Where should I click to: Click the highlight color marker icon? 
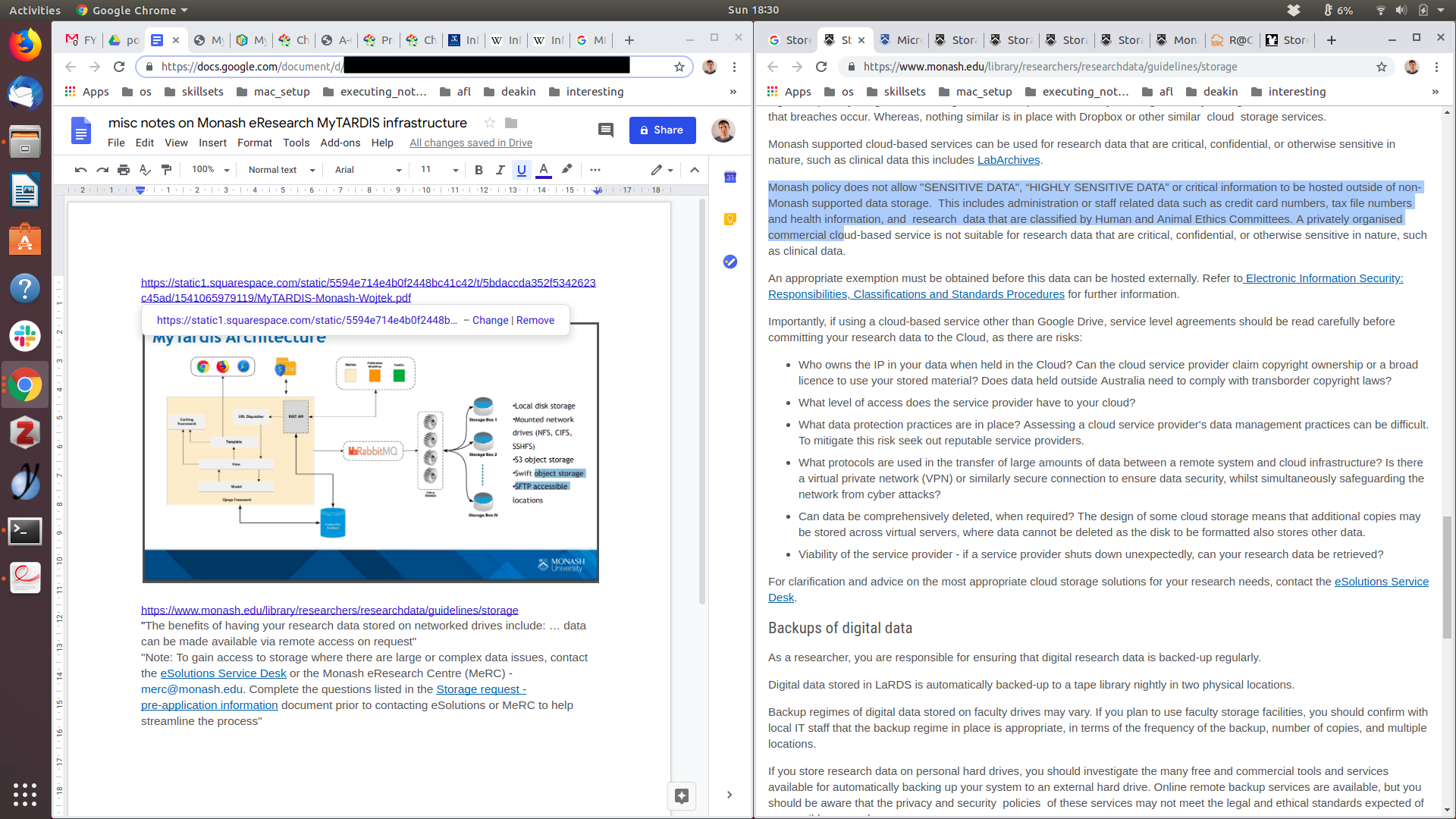(566, 170)
